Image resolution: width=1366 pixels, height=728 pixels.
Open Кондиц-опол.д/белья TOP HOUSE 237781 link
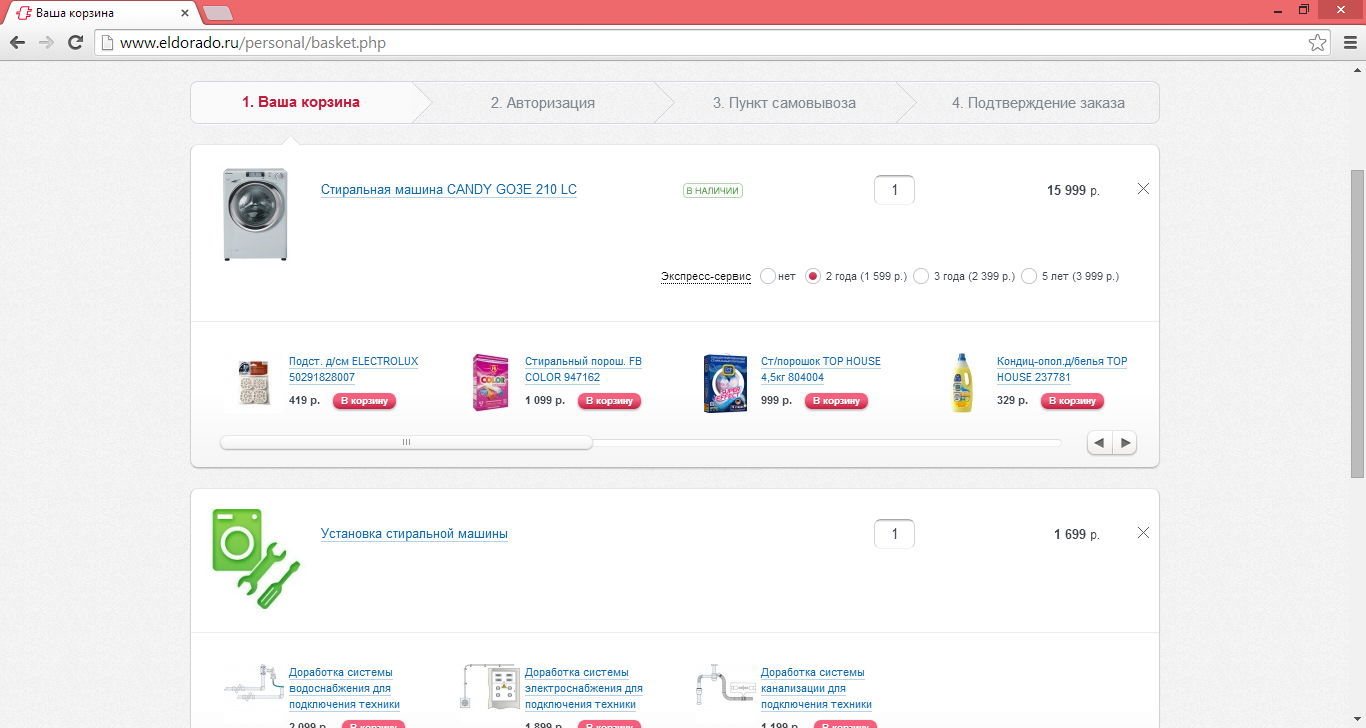pyautogui.click(x=1062, y=370)
